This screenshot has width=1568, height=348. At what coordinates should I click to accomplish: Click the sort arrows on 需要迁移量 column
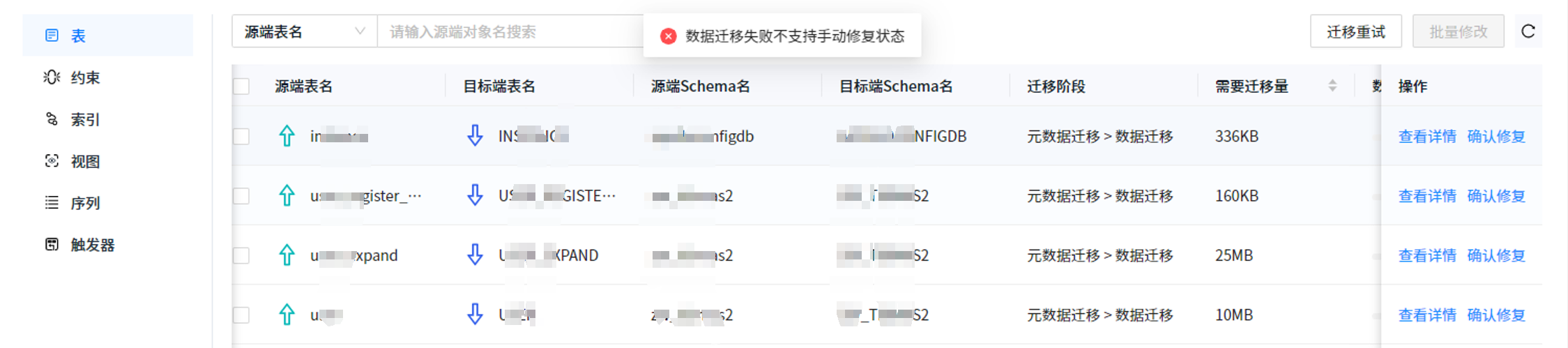click(x=1332, y=86)
